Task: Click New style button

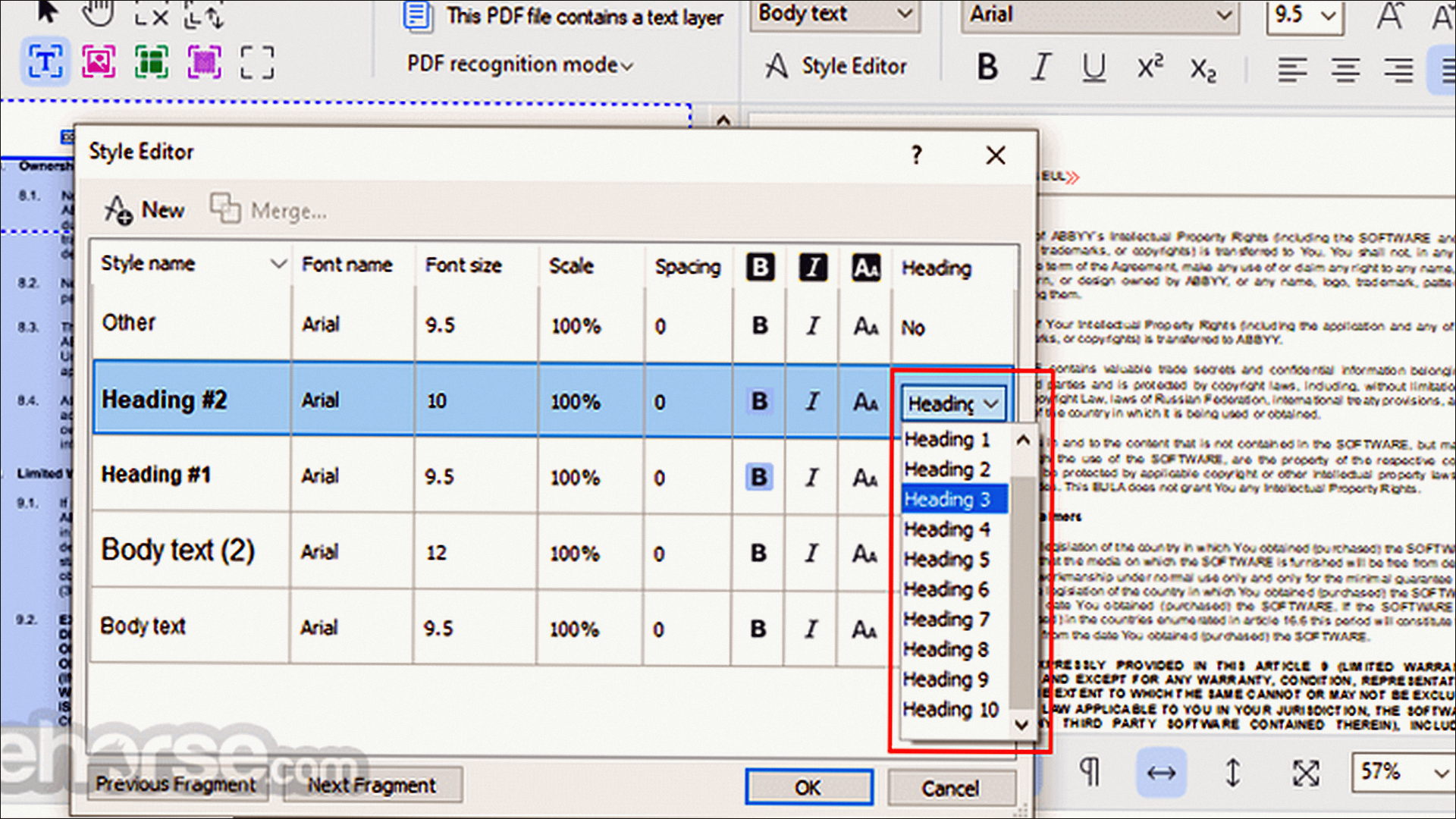Action: point(144,209)
